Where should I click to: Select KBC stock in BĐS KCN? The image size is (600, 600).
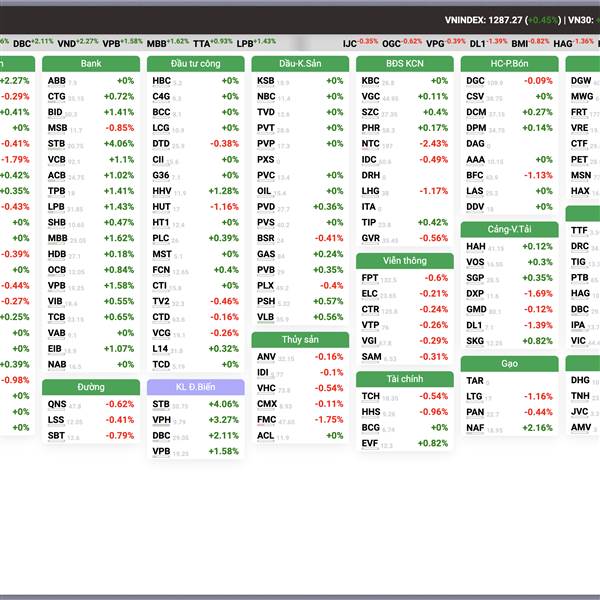[x=405, y=81]
